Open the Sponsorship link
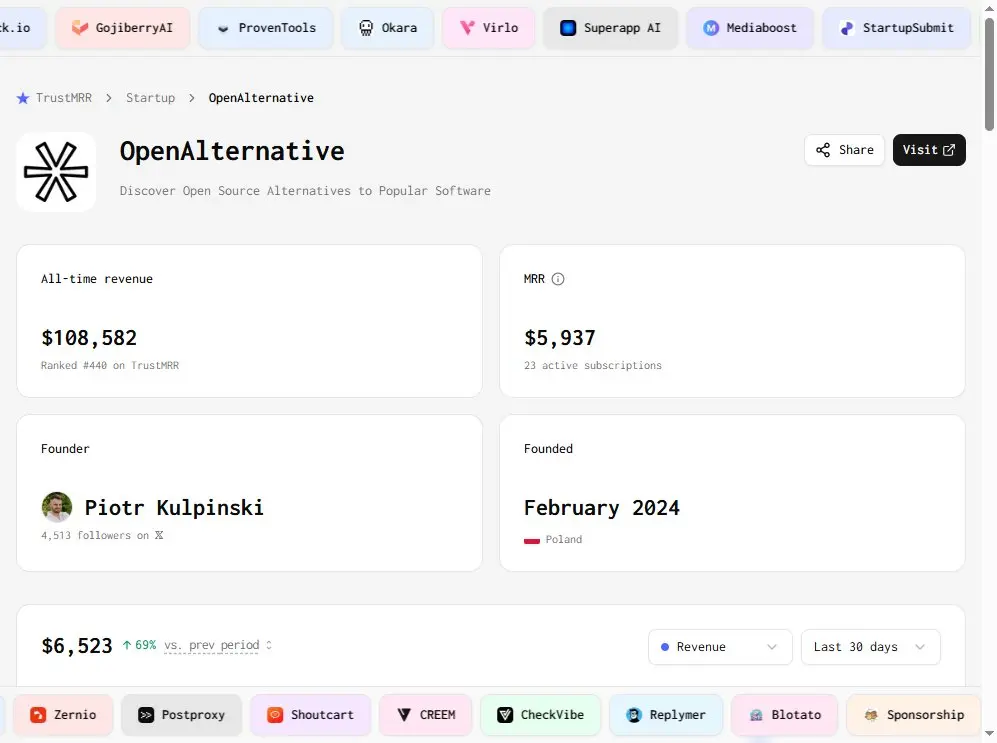Image resolution: width=997 pixels, height=743 pixels. pyautogui.click(x=914, y=715)
